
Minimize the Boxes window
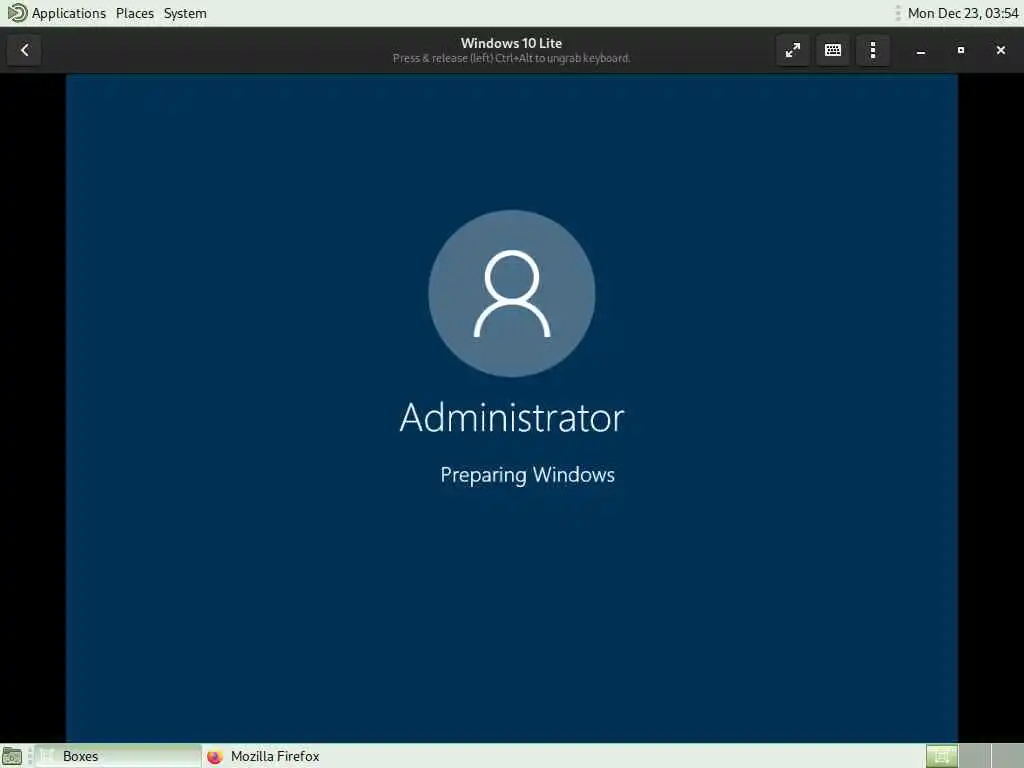coord(921,50)
